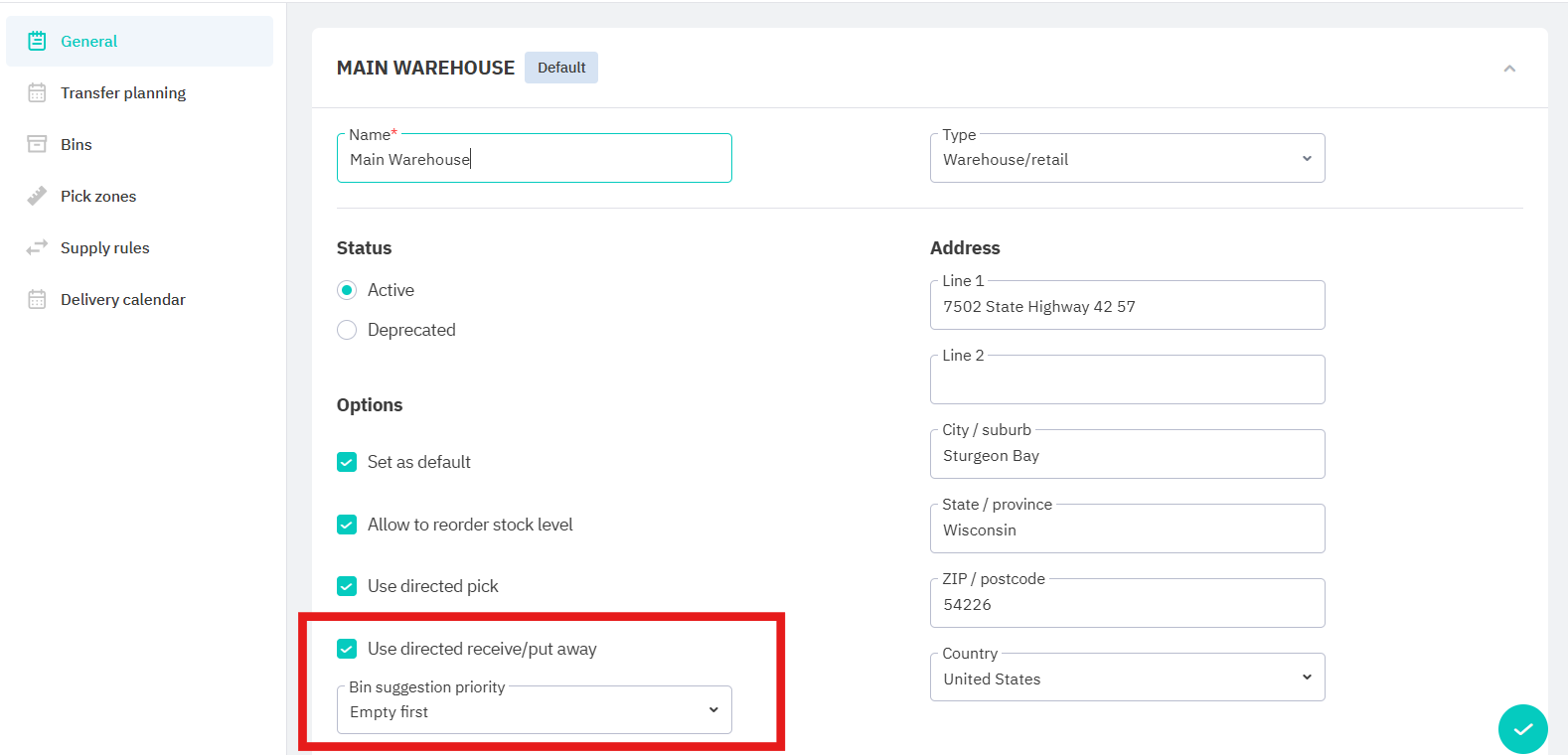Toggle Use directed receive/put away checkbox

(x=347, y=649)
